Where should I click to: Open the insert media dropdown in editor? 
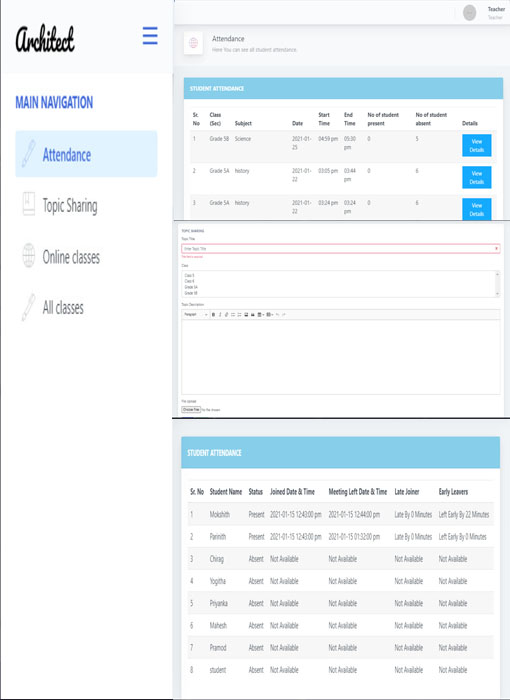pos(270,314)
